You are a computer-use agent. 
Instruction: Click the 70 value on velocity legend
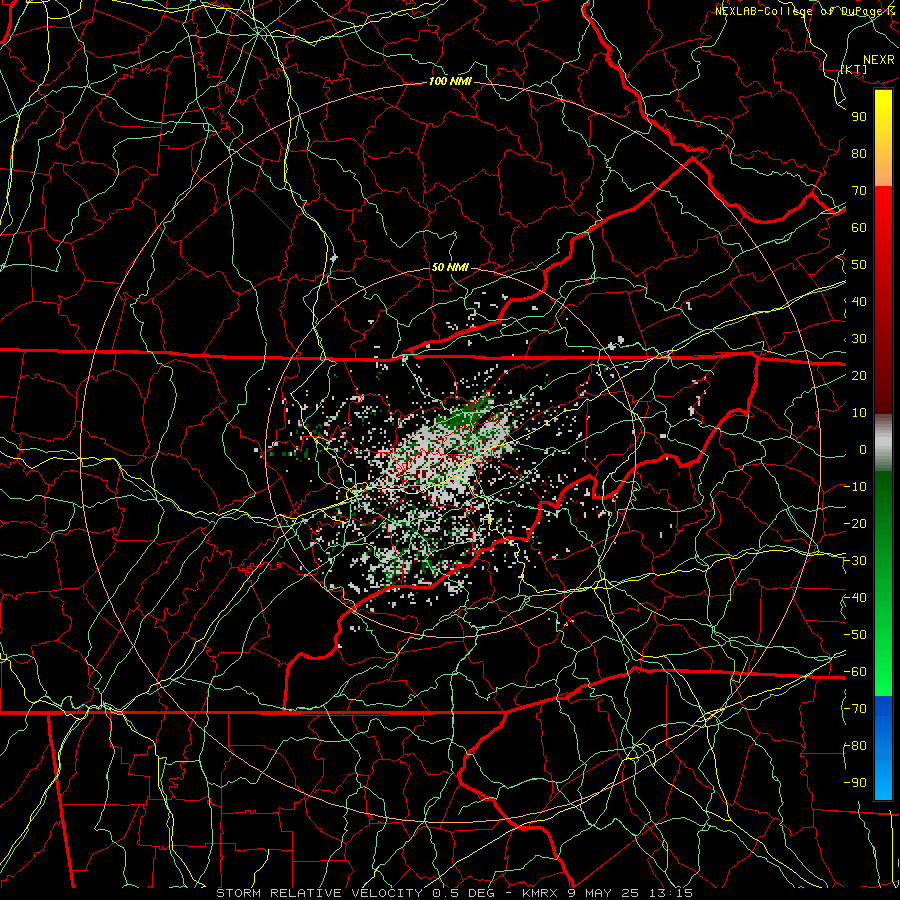pyautogui.click(x=859, y=191)
